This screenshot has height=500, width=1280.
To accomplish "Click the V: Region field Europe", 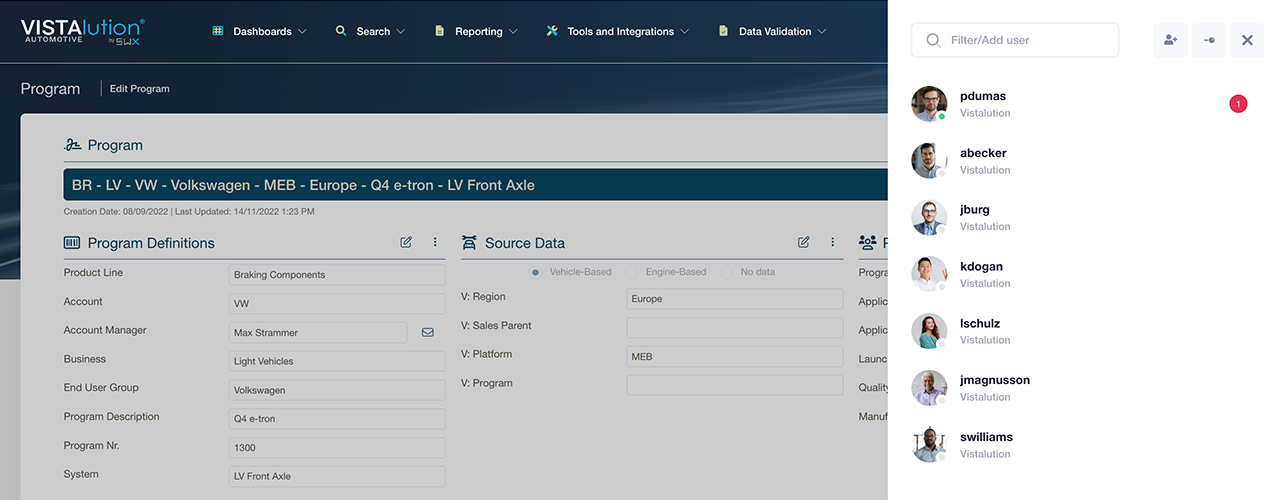I will click(735, 299).
